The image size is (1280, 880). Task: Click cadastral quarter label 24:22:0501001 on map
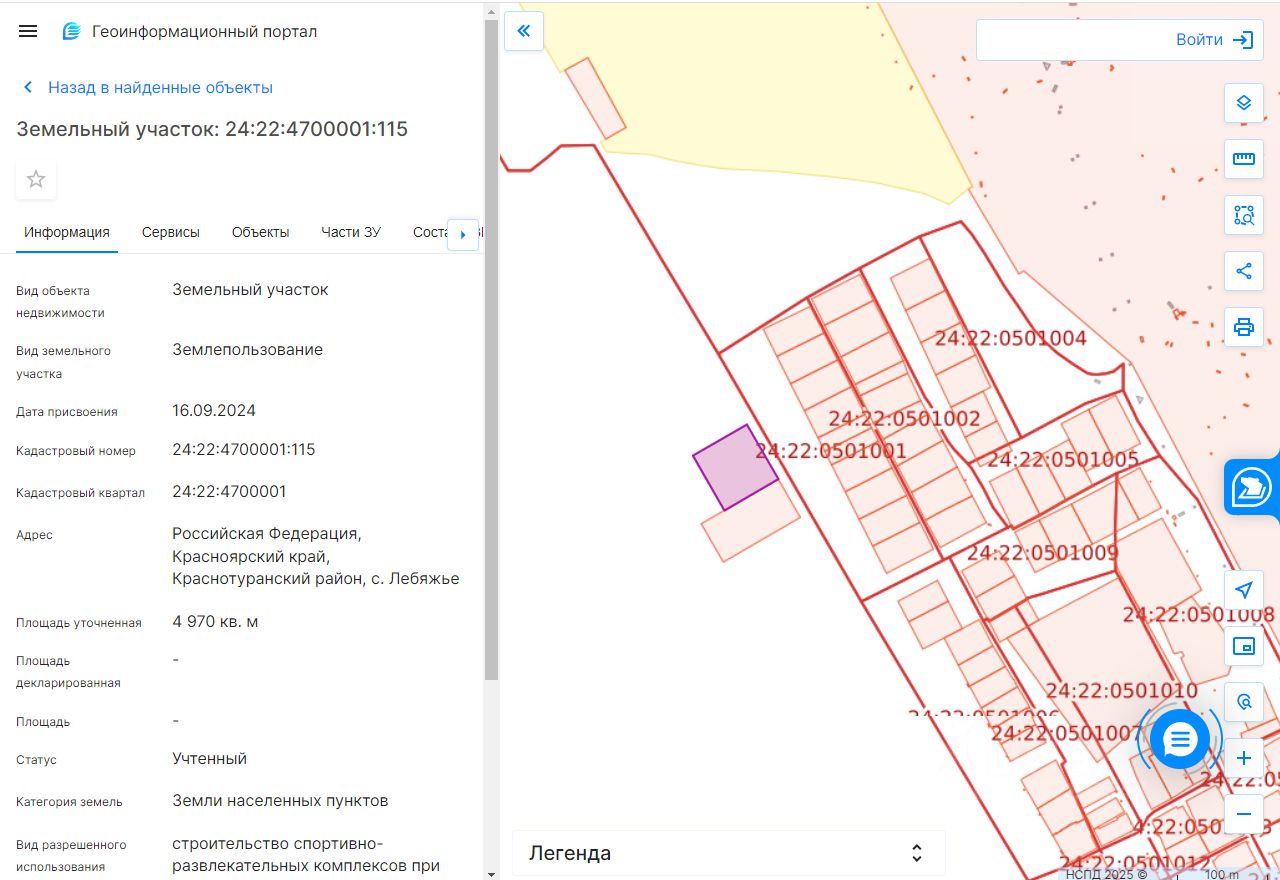[x=830, y=451]
